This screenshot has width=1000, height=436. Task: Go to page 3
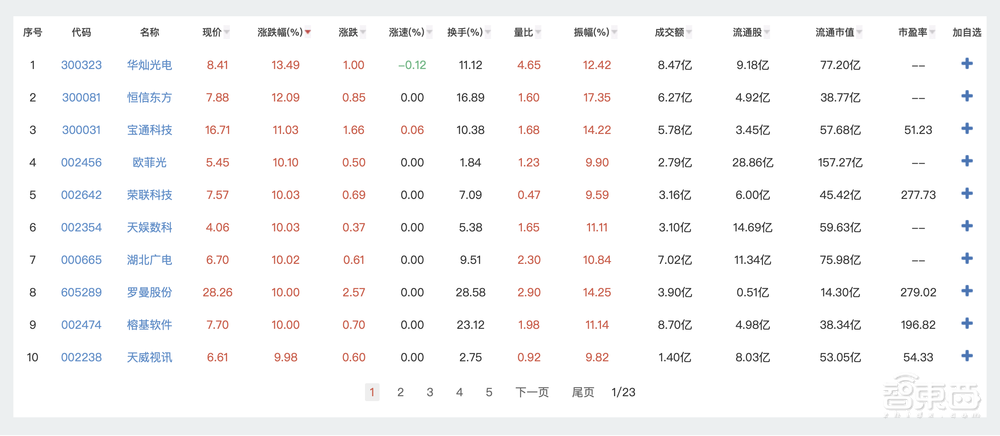(x=430, y=392)
